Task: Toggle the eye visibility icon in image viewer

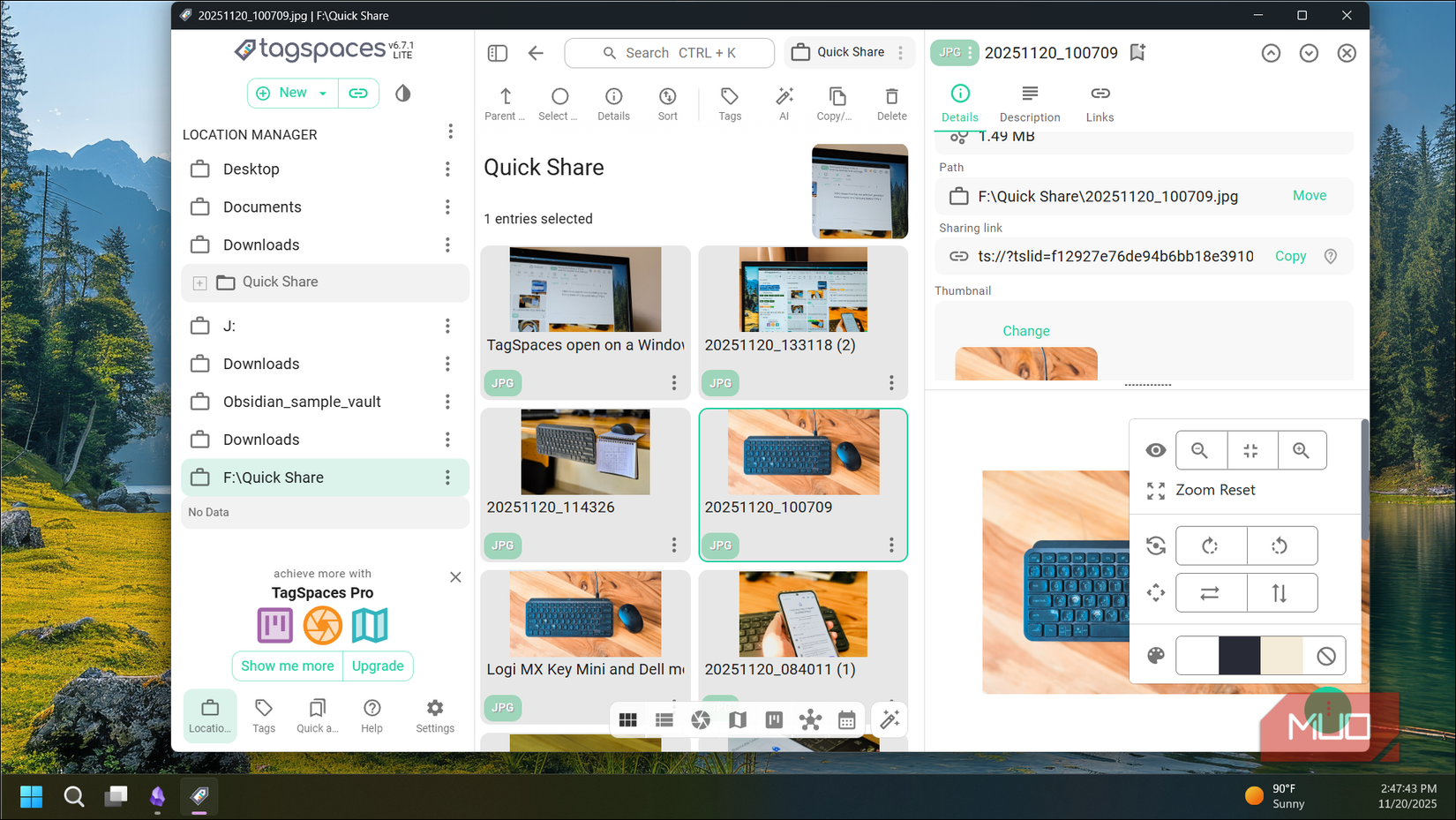Action: 1155,450
